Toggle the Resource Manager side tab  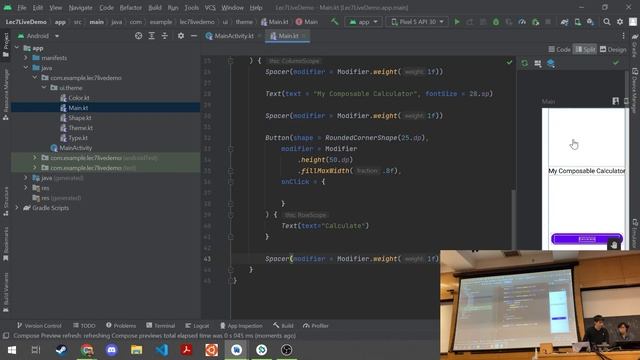6,95
